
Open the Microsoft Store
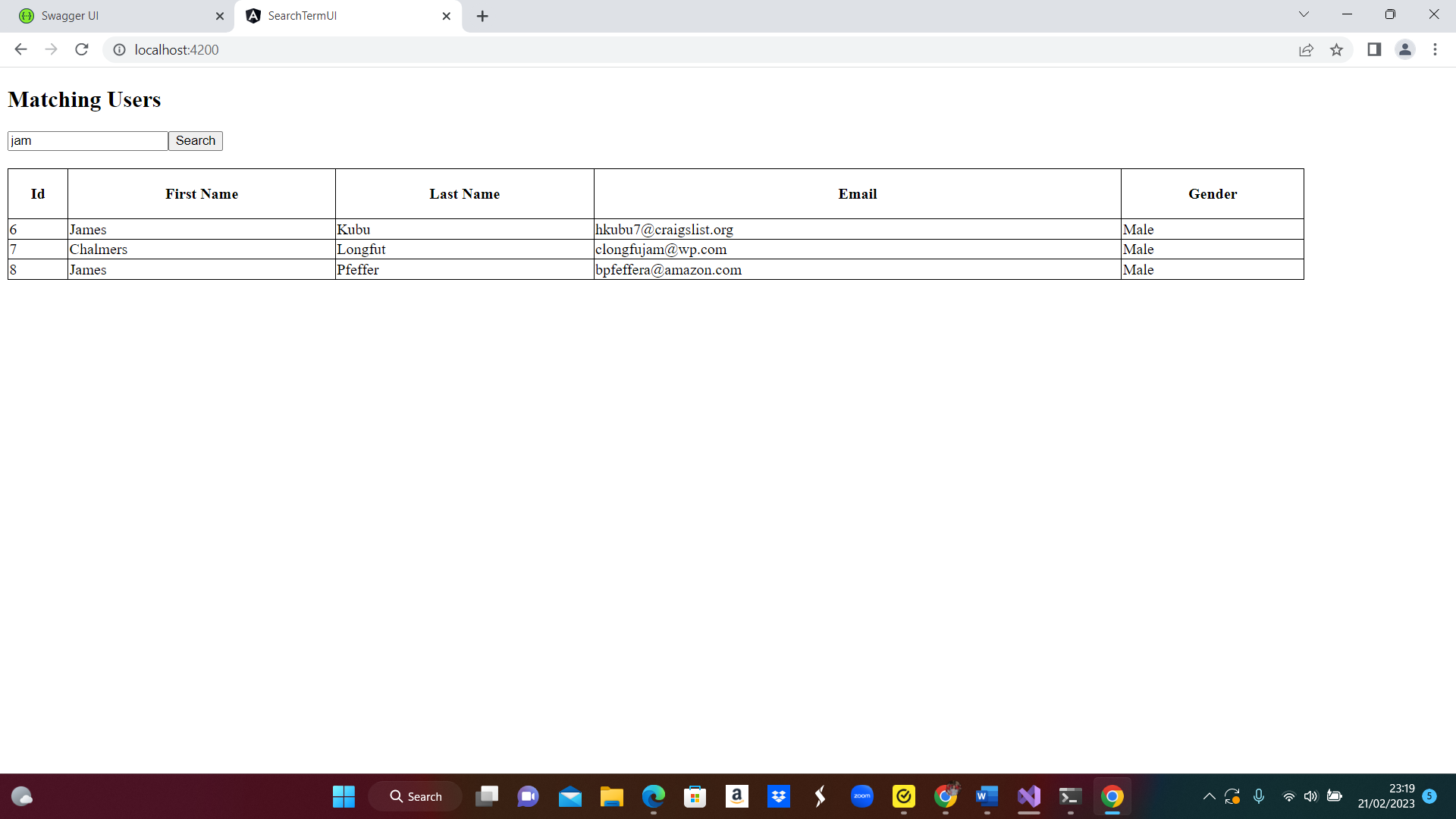click(695, 796)
